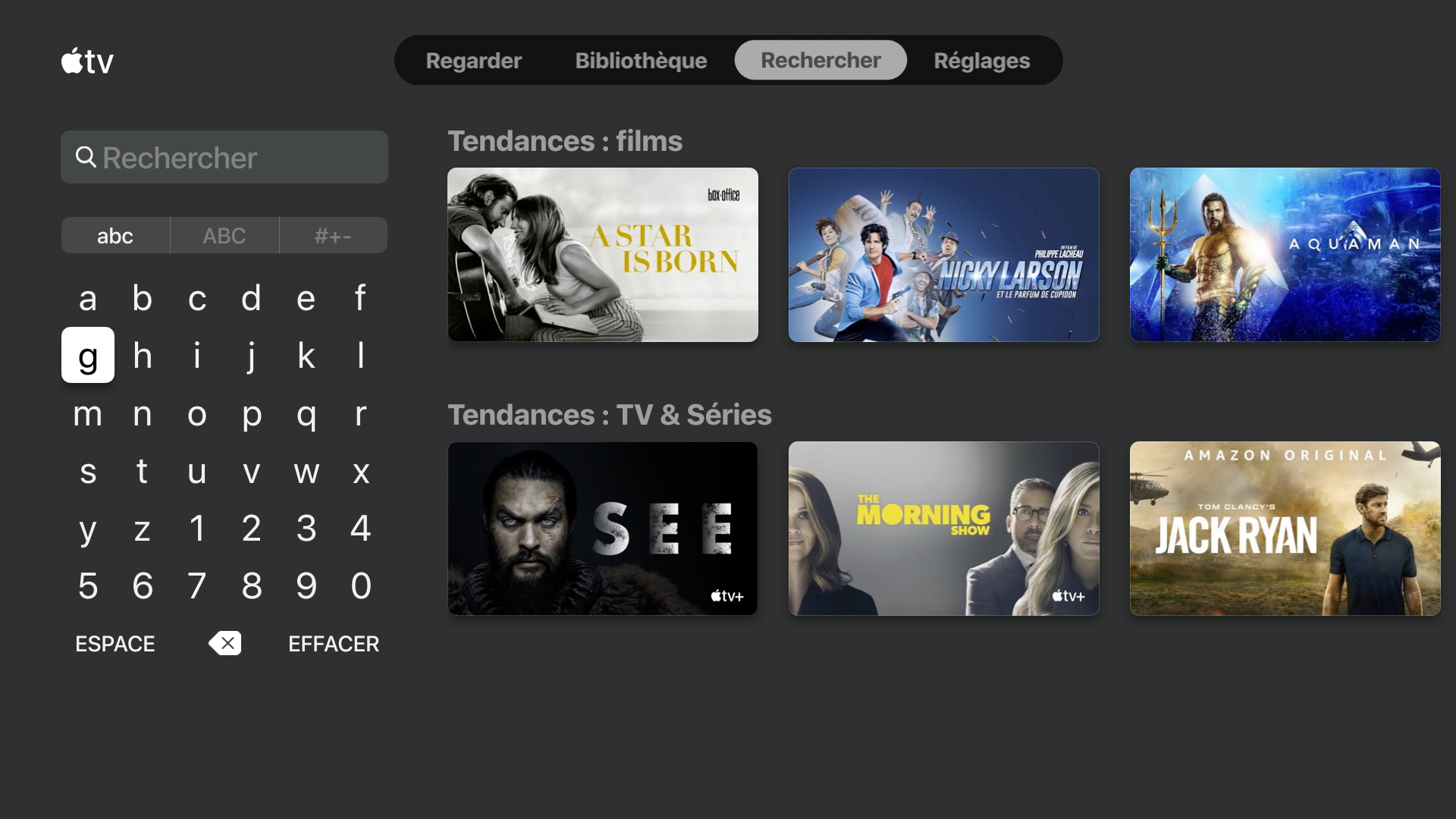Select The Morning Show thumbnail
The image size is (1456, 819).
point(944,529)
